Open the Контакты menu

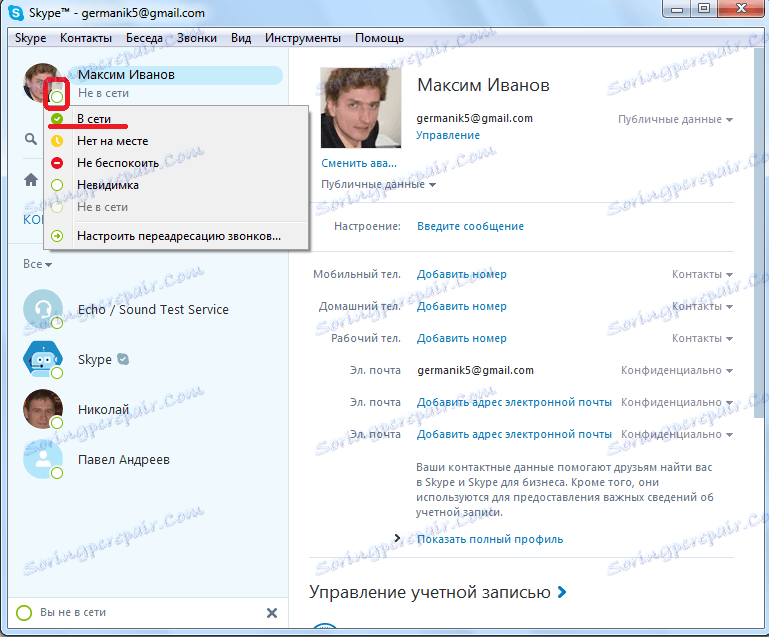86,38
